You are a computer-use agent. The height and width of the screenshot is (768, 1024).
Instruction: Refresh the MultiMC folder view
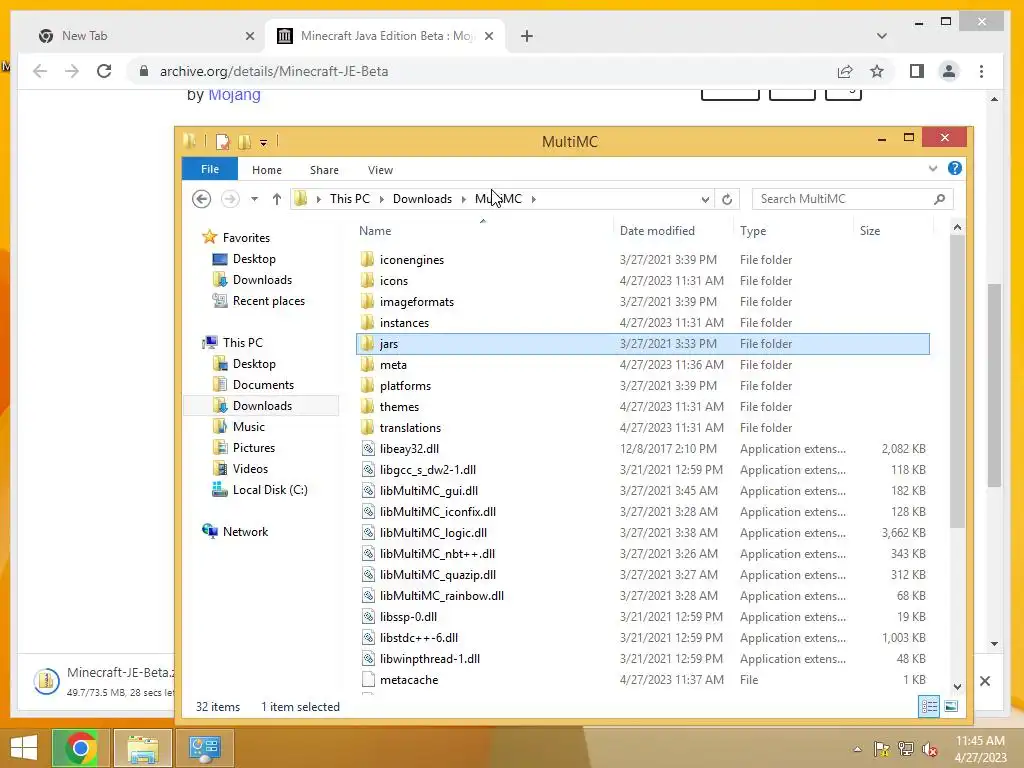(x=727, y=199)
